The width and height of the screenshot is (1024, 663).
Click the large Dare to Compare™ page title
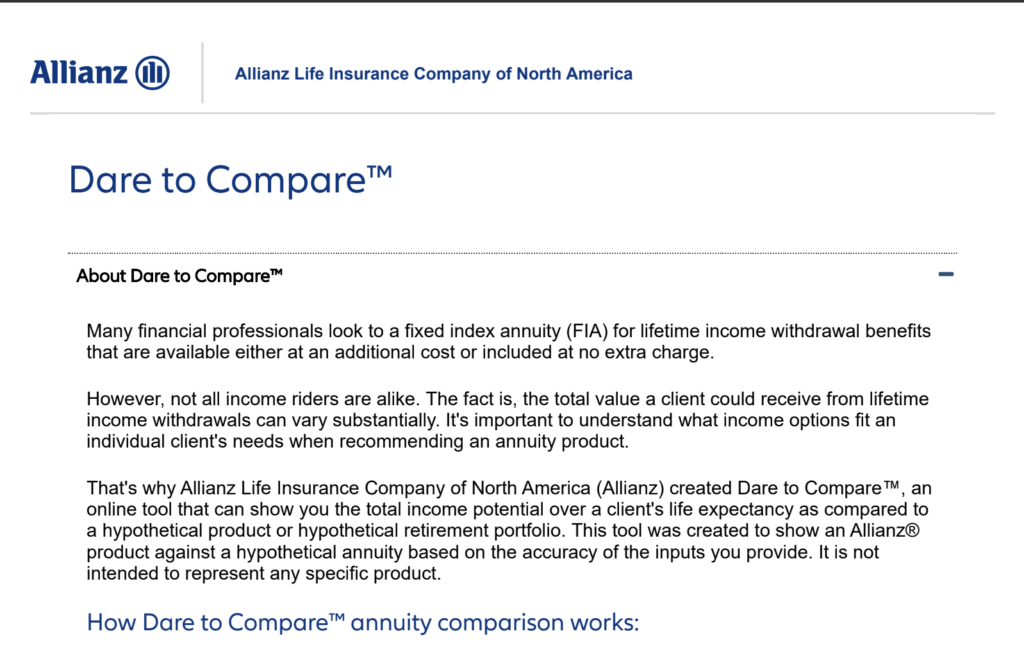tap(231, 180)
